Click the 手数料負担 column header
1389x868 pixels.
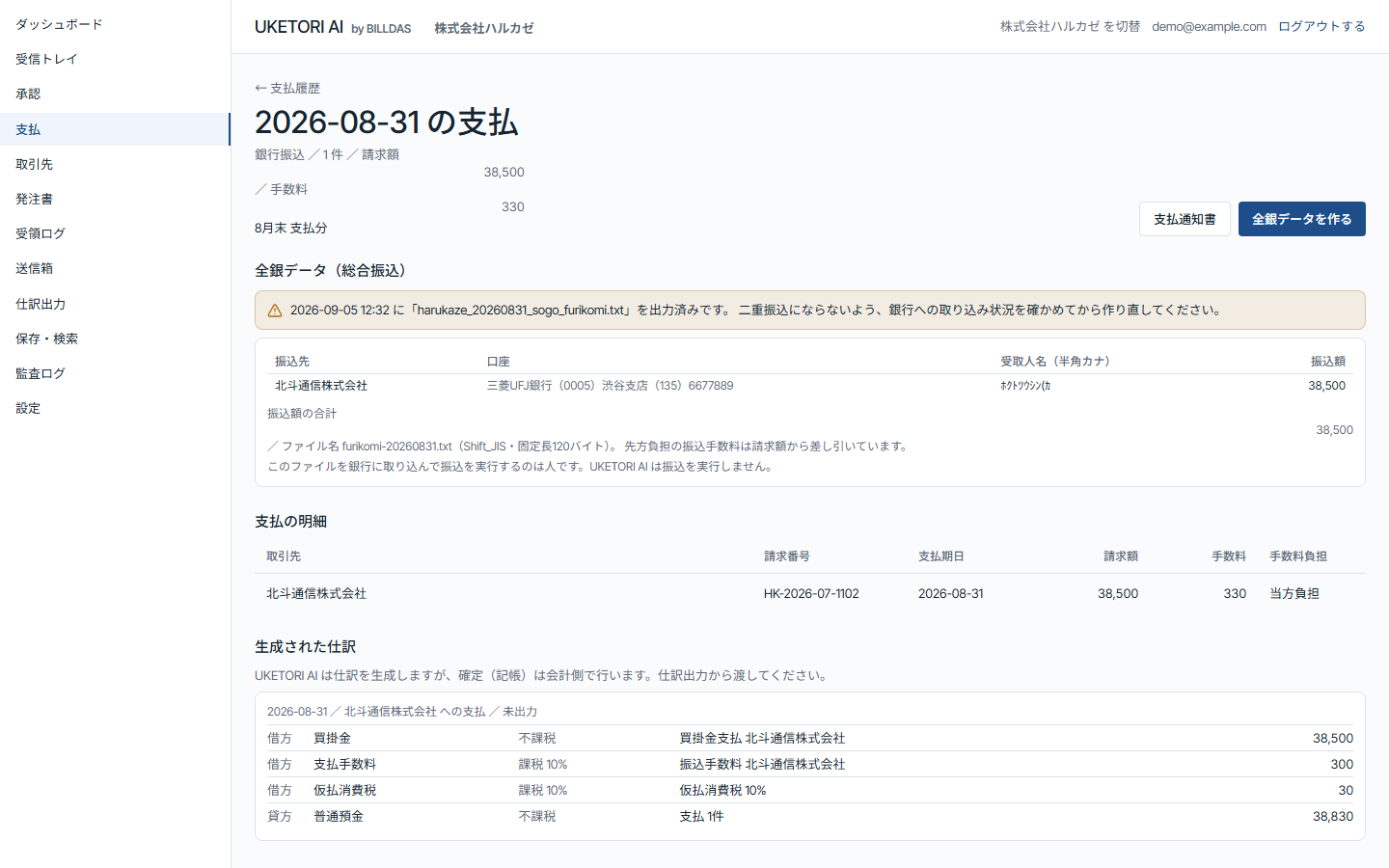click(1298, 556)
